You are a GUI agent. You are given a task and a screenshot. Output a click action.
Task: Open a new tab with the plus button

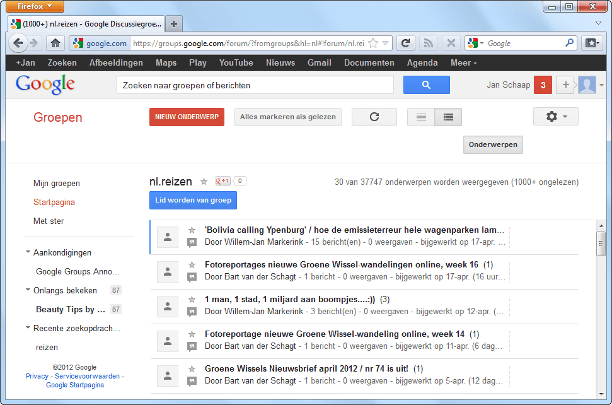174,24
